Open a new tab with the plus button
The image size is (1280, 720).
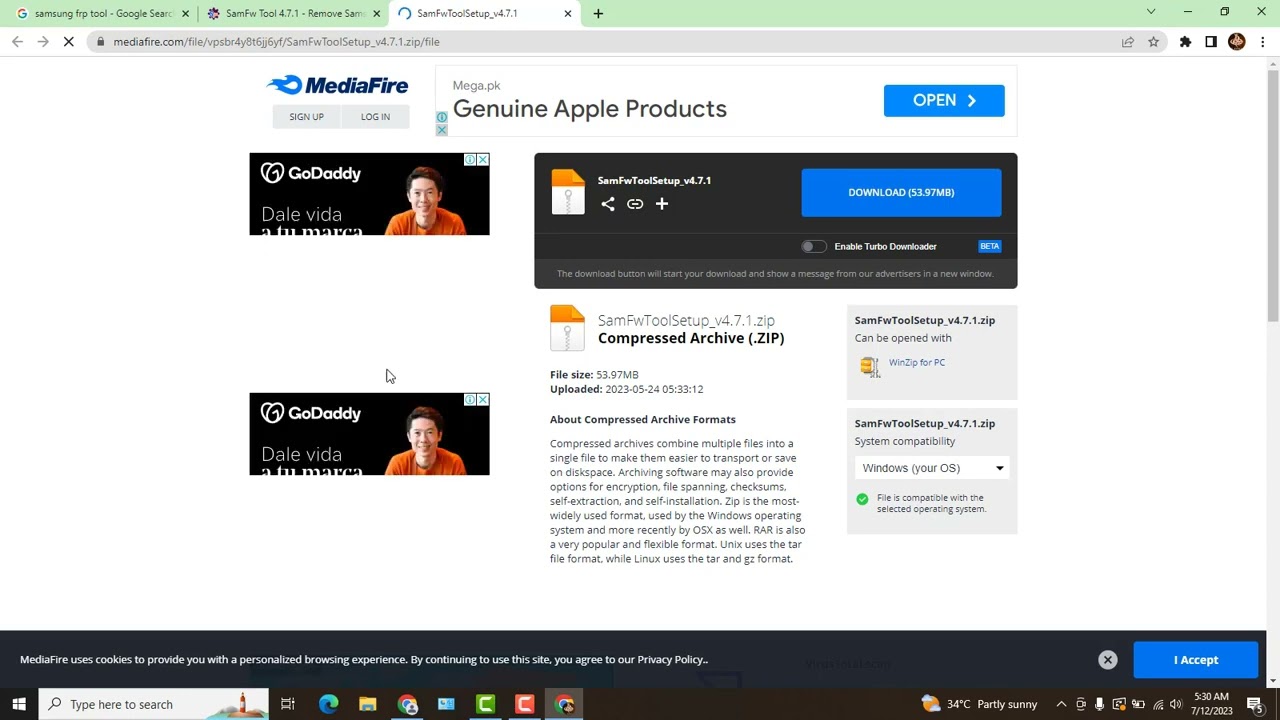598,13
